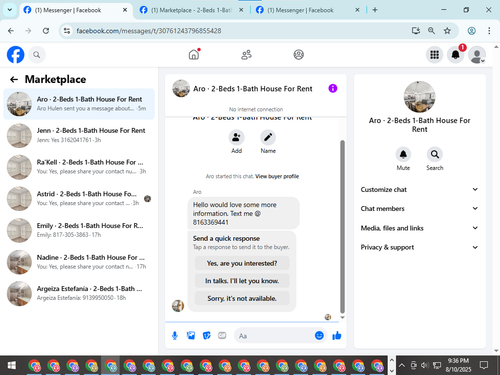Viewport: 500px width, 375px height.
Task: Open the taskbar clock and date
Action: tap(458, 365)
